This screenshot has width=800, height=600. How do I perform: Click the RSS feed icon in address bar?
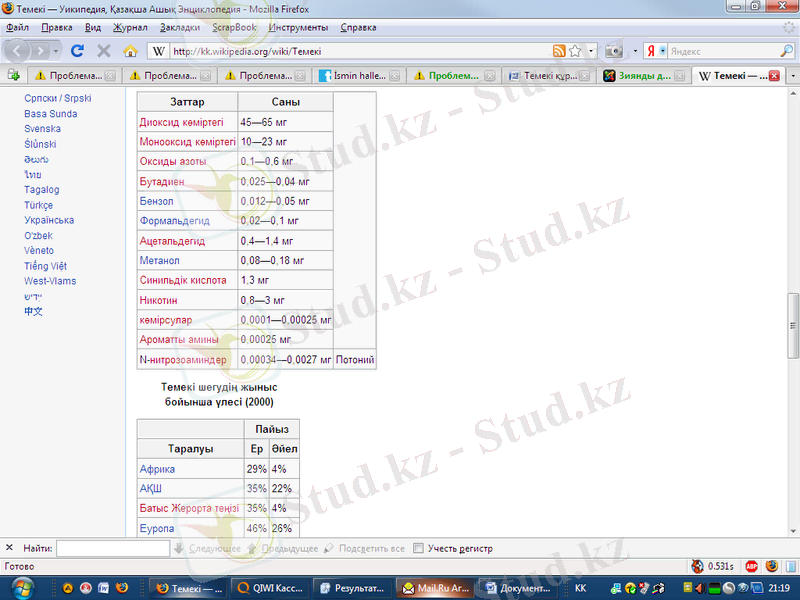coord(560,50)
